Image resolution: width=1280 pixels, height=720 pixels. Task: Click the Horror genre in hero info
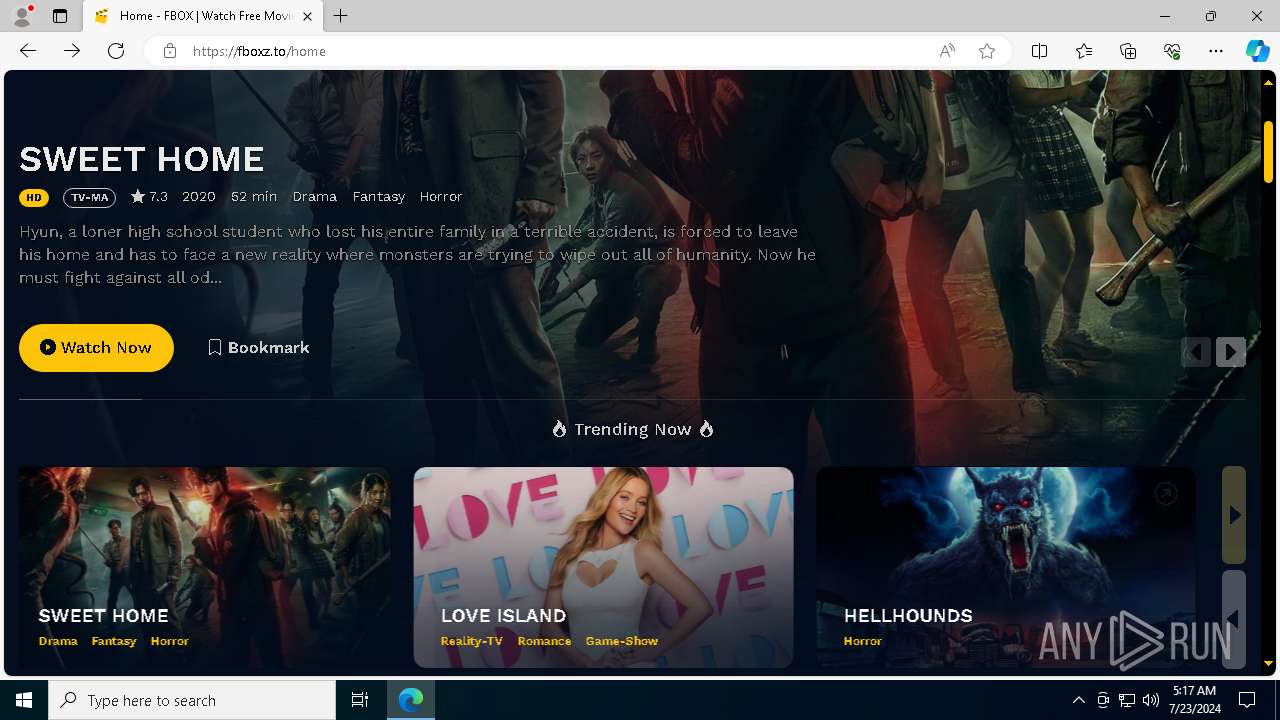click(441, 197)
